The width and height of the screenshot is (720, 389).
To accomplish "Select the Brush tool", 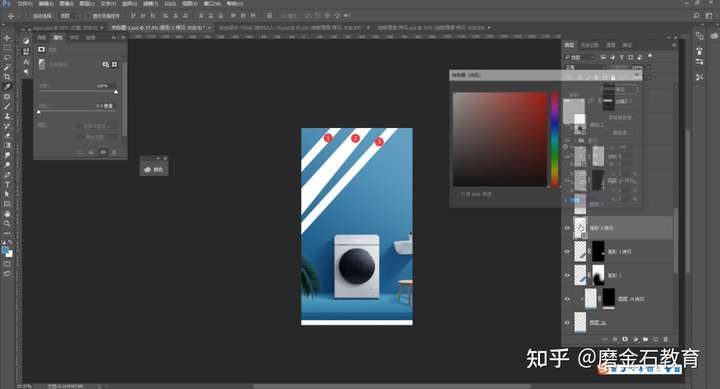I will [7, 106].
